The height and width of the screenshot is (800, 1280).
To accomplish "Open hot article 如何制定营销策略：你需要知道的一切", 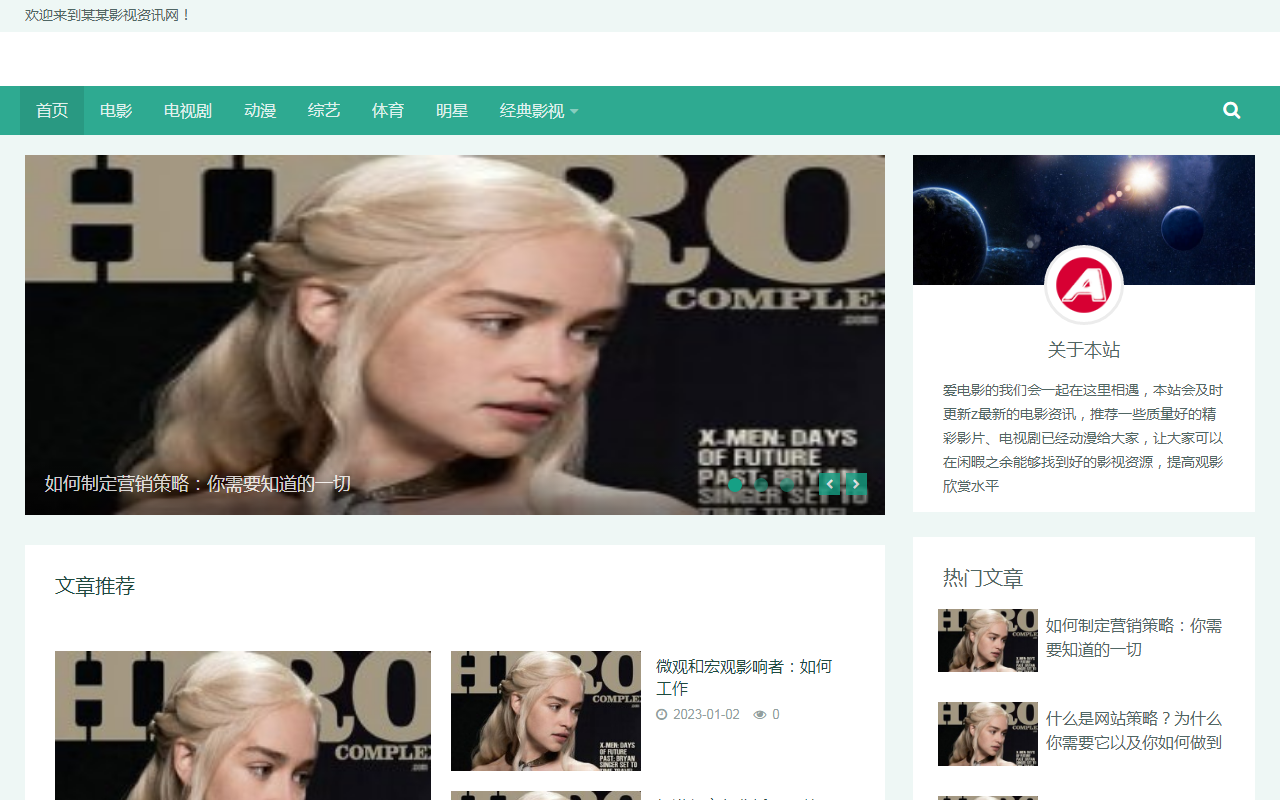I will [1134, 638].
